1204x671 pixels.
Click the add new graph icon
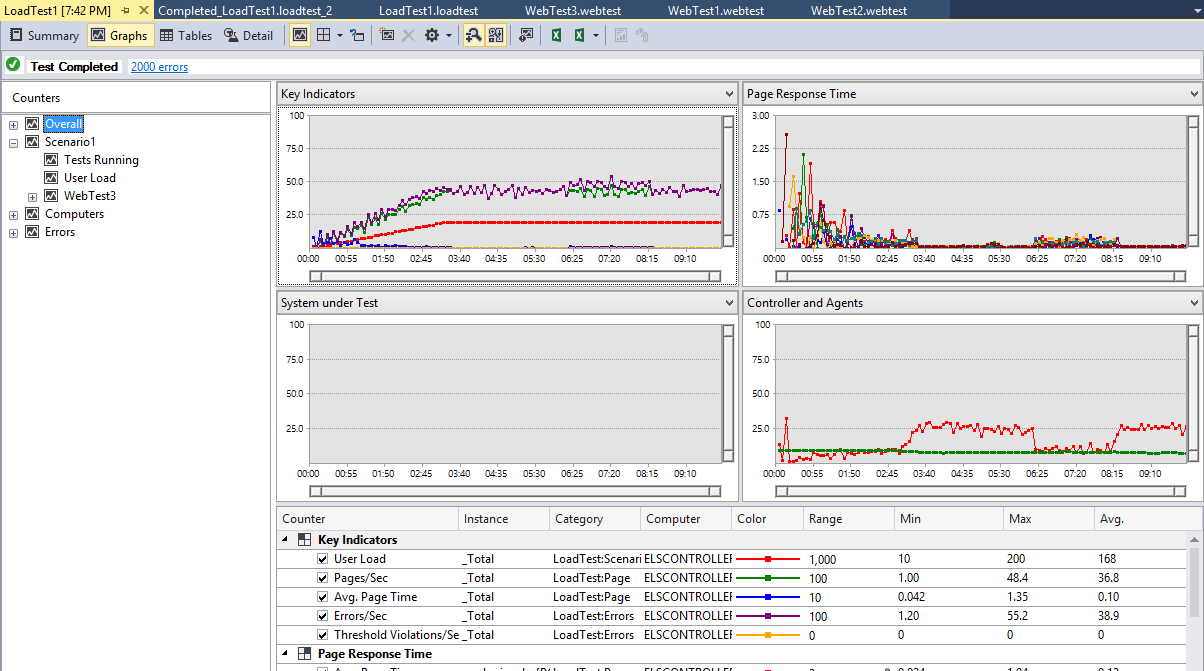click(x=387, y=36)
